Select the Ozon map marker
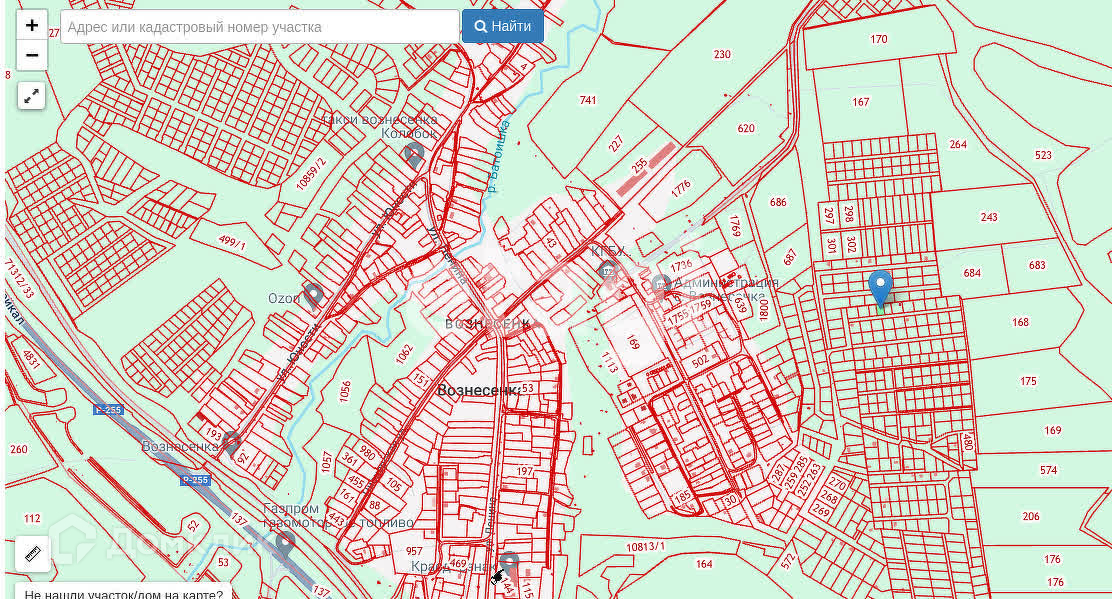The image size is (1112, 599). click(x=313, y=294)
